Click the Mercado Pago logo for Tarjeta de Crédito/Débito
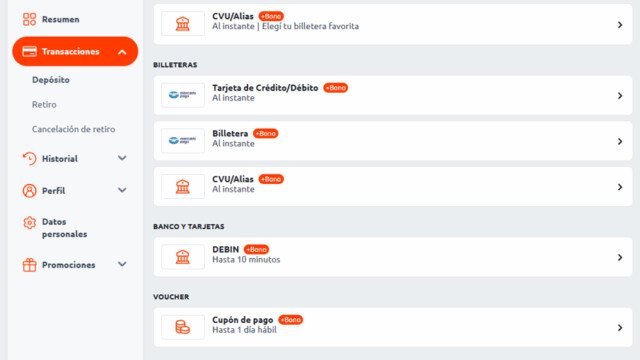 183,95
